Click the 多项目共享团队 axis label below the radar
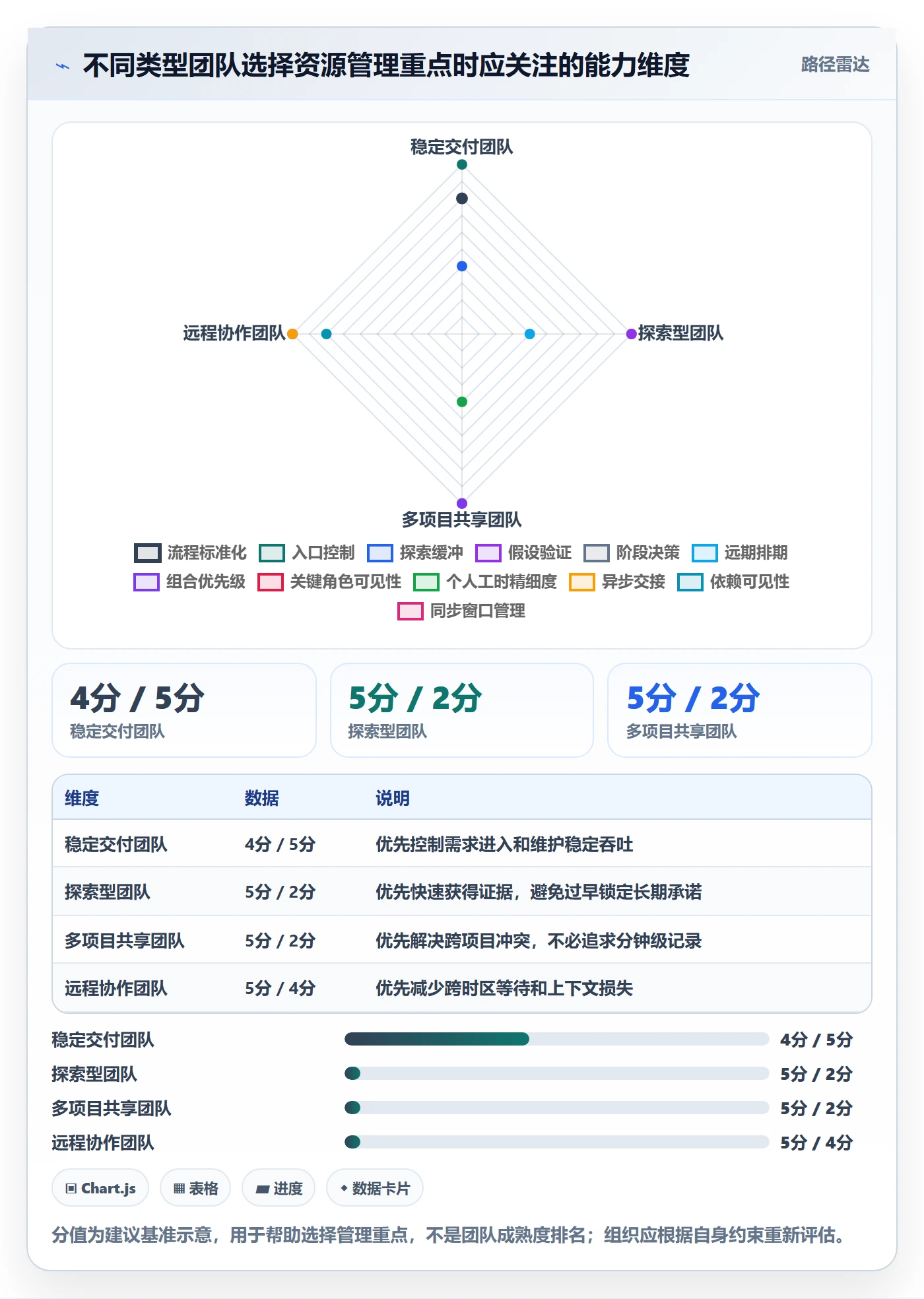 [462, 520]
